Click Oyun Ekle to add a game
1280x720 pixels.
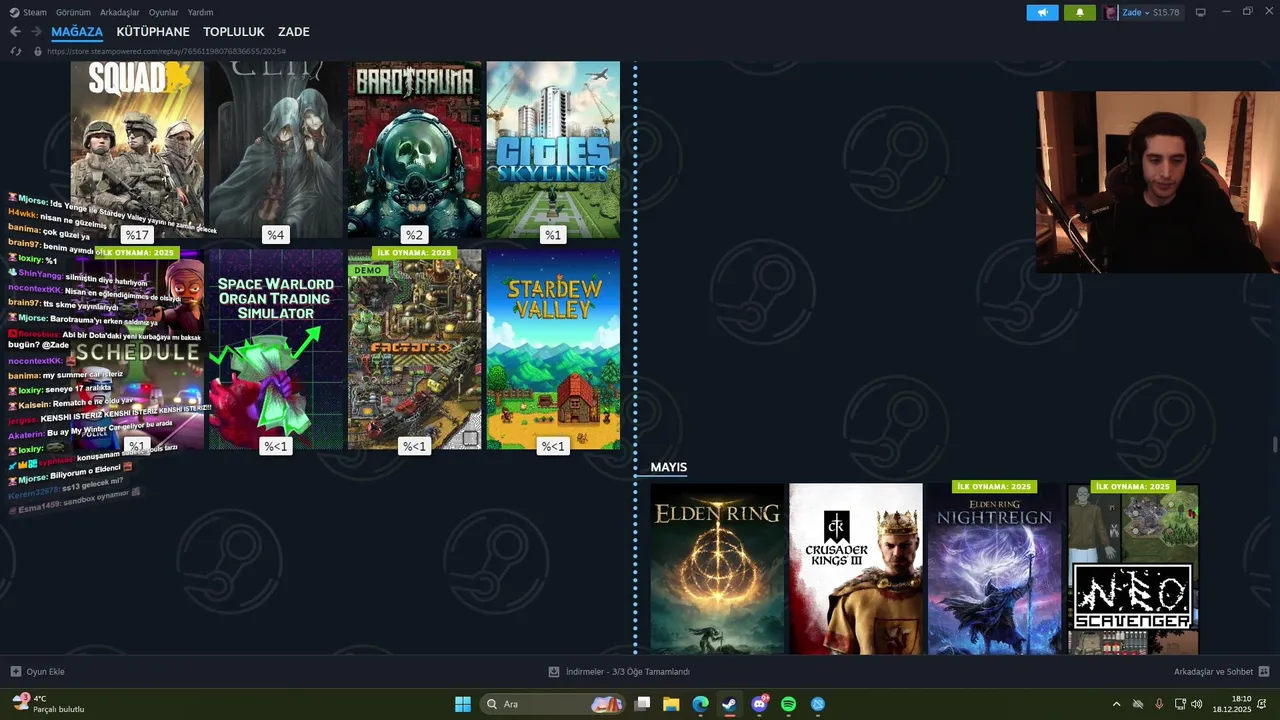pos(38,672)
